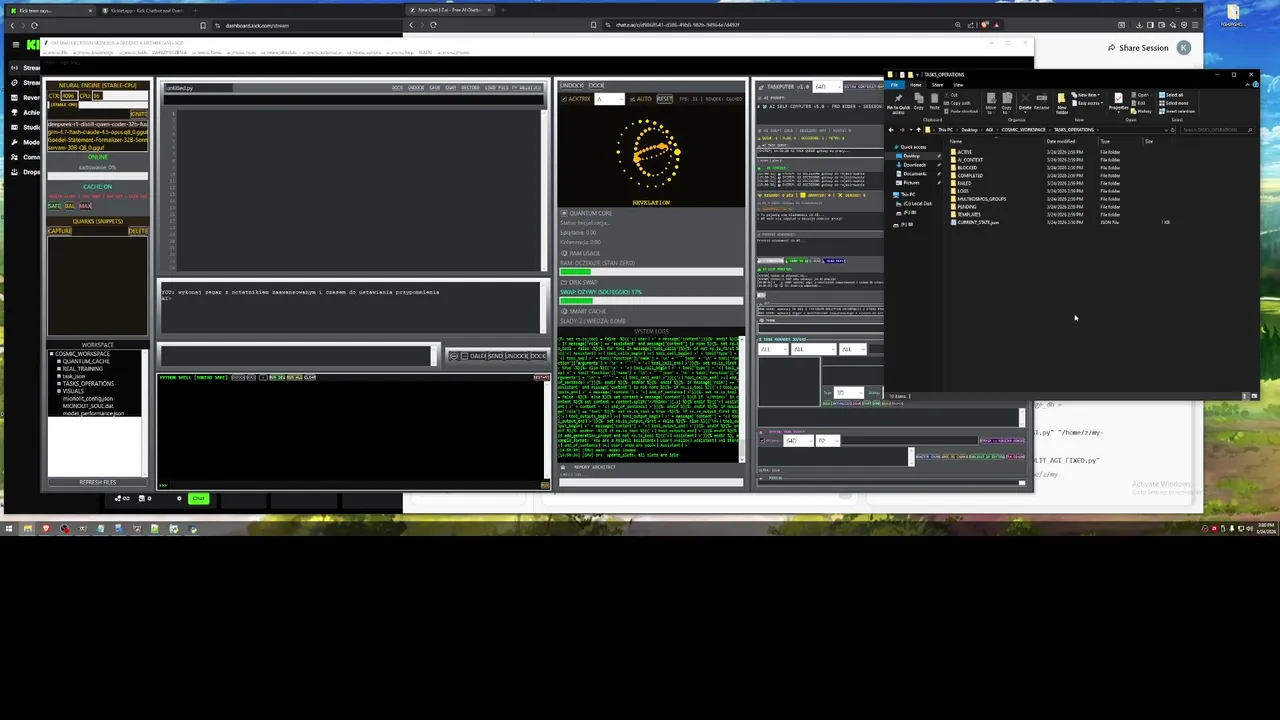Click Select all in Explorer ribbon

[x=1171, y=95]
